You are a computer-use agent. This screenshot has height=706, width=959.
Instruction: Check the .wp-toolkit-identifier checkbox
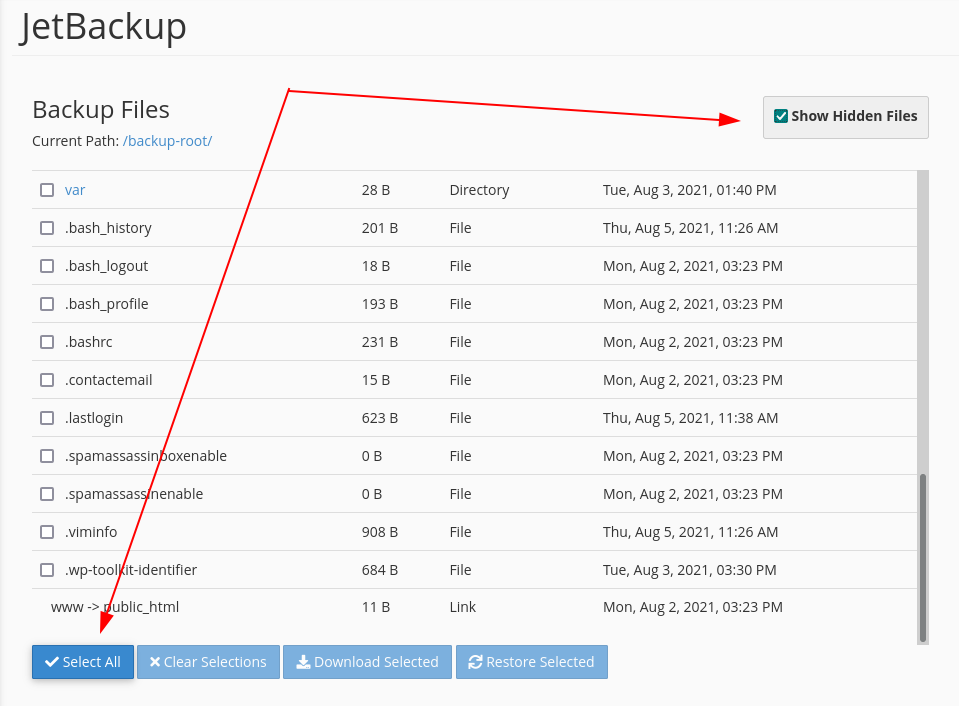(47, 570)
